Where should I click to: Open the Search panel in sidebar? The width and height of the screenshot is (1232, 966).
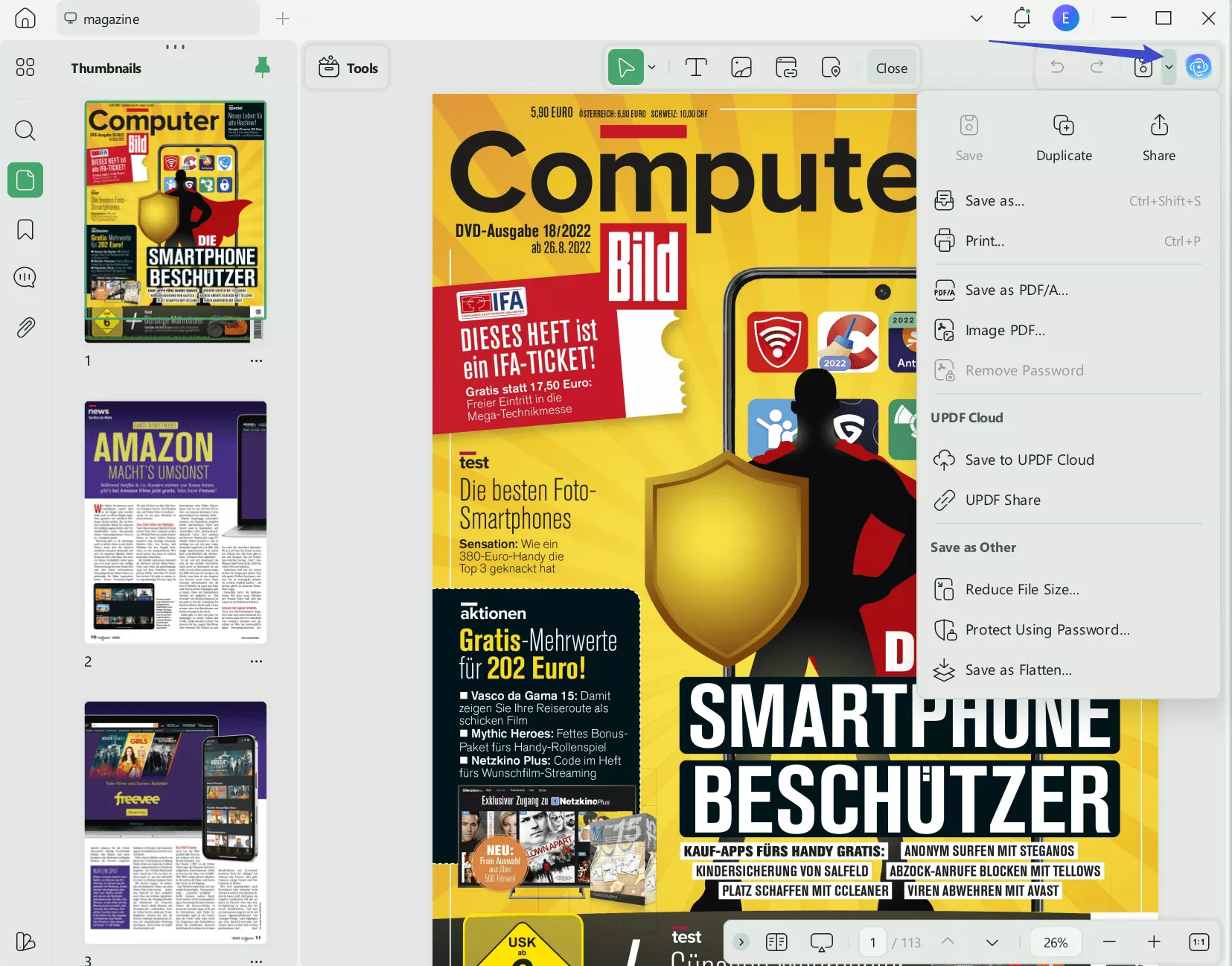(x=25, y=130)
